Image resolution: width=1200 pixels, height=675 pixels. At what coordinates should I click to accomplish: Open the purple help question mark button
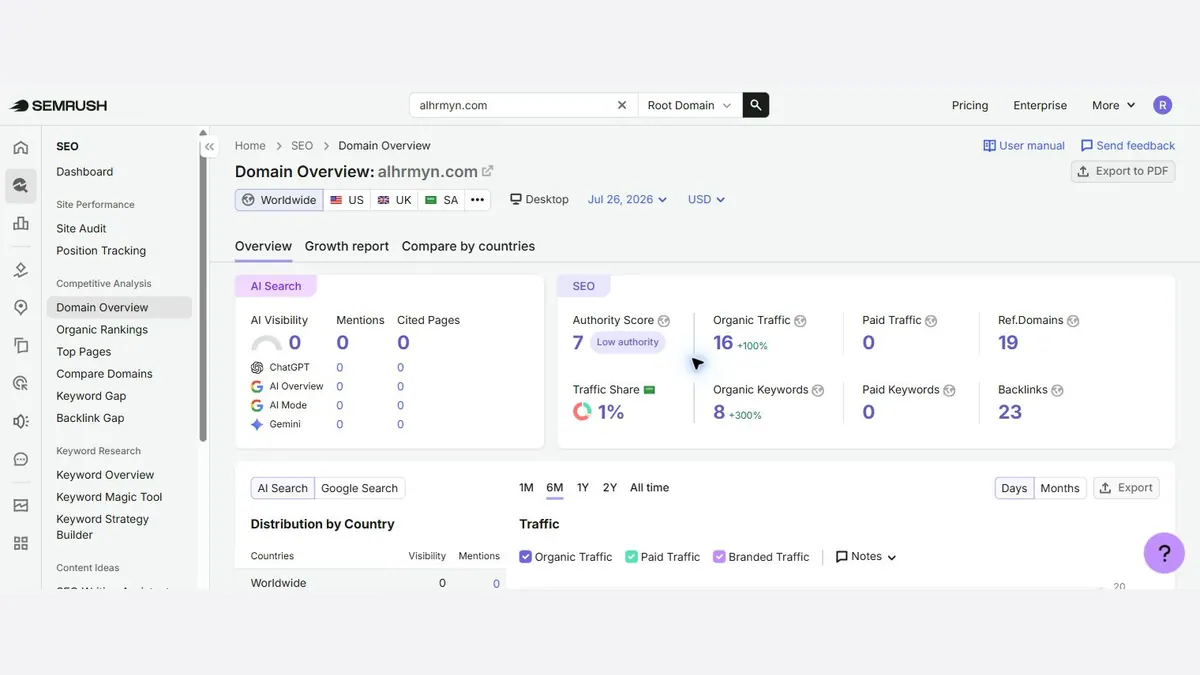point(1164,552)
